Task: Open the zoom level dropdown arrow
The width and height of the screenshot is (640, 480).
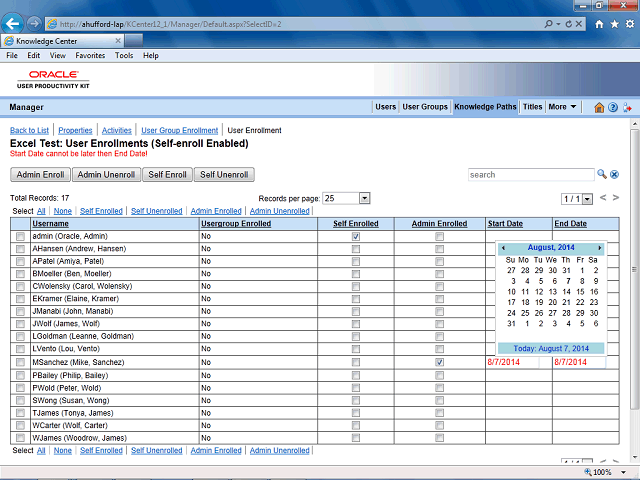Action: [623, 472]
